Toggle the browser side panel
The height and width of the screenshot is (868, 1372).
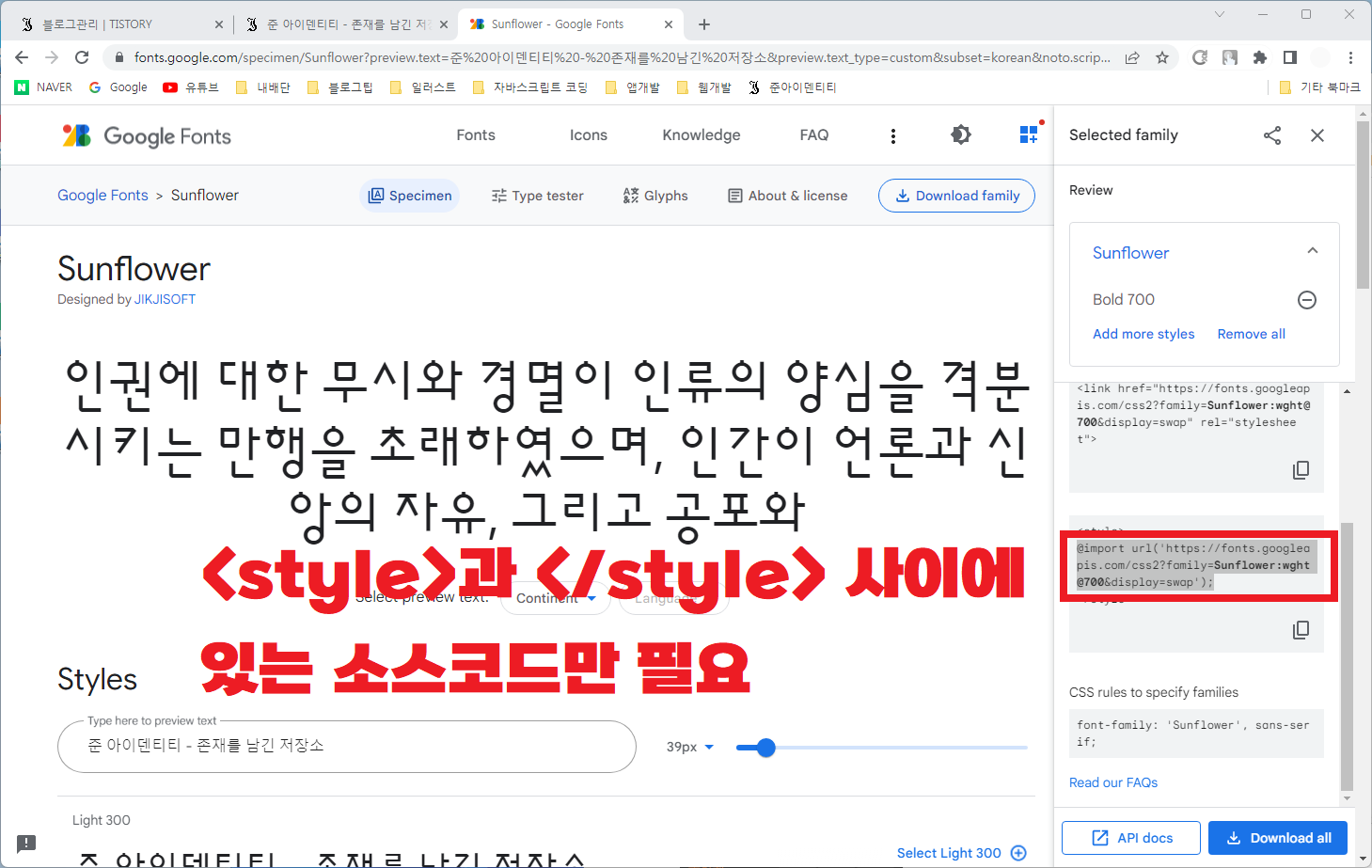(x=1290, y=57)
